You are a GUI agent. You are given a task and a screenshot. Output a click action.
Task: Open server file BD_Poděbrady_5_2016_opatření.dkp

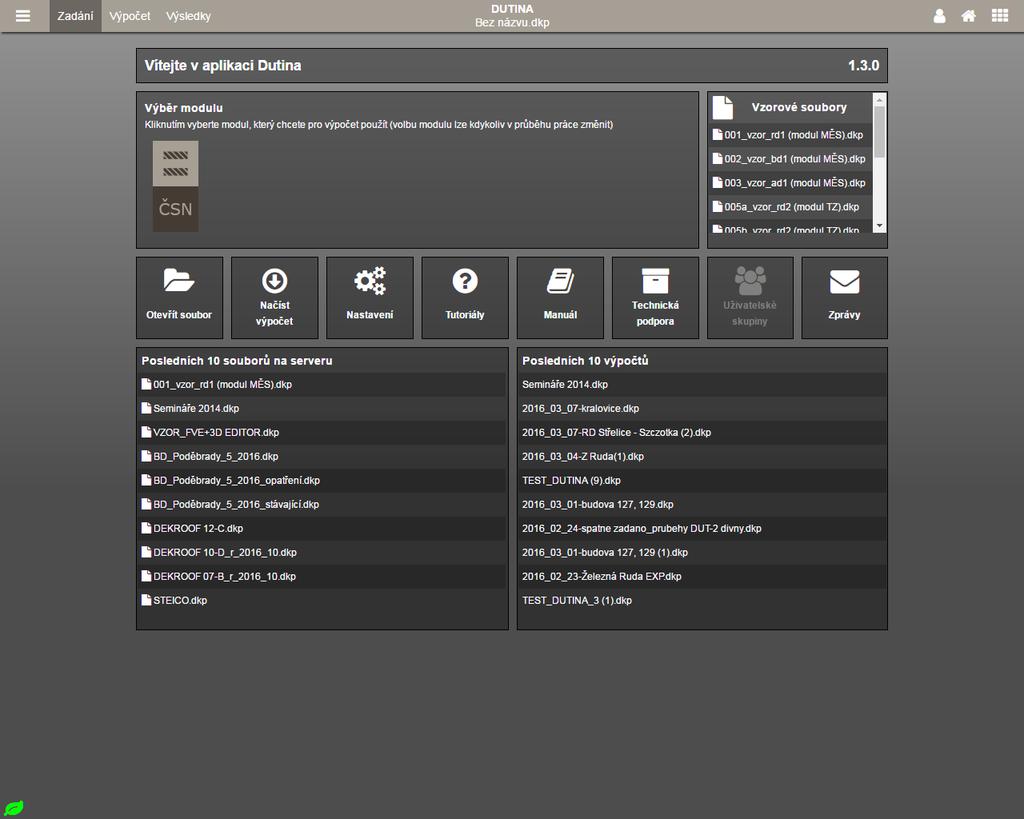[322, 481]
